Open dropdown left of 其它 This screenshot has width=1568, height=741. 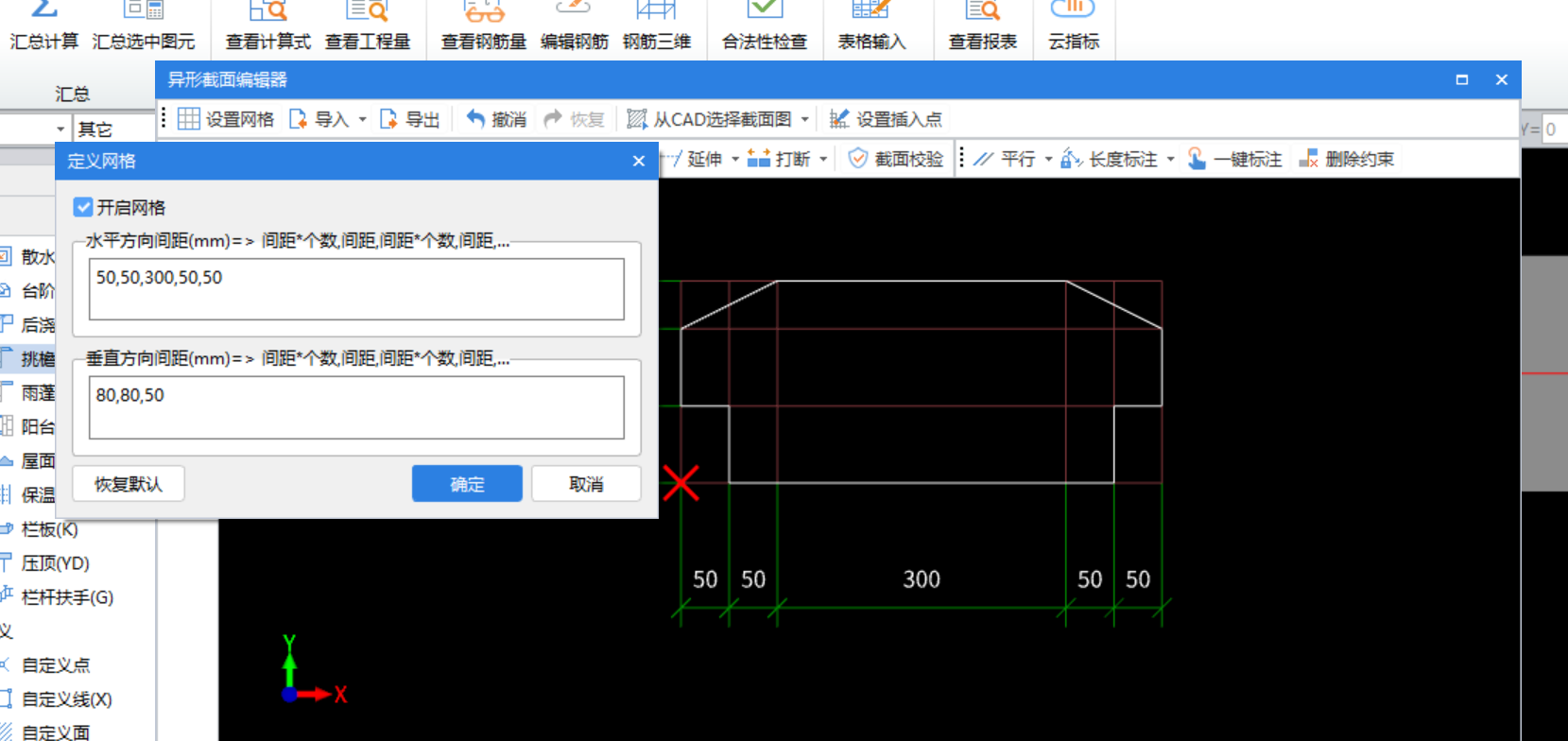[60, 129]
